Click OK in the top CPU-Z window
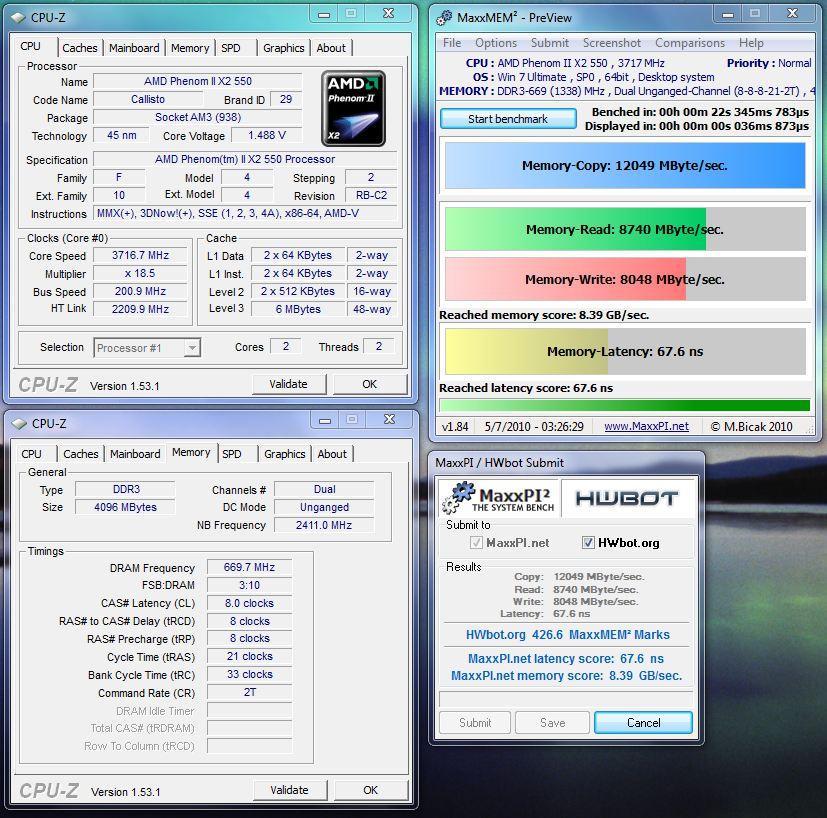 370,384
